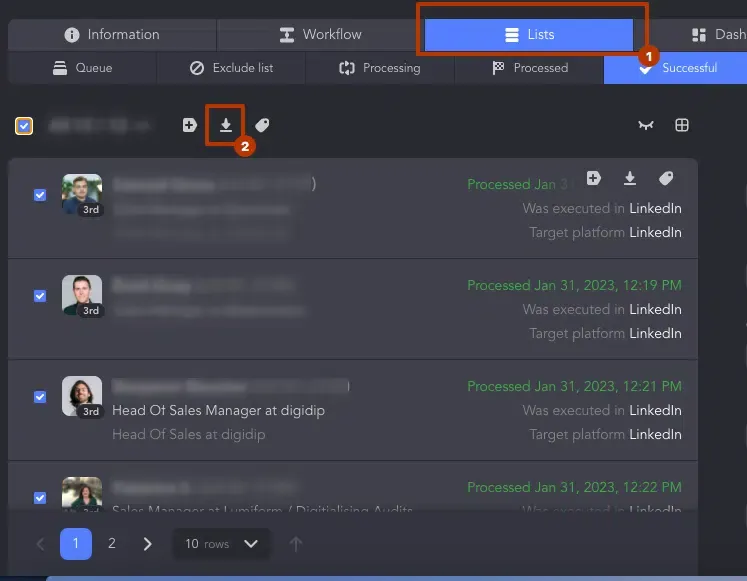
Task: Click the first row's add plus icon
Action: 594,178
